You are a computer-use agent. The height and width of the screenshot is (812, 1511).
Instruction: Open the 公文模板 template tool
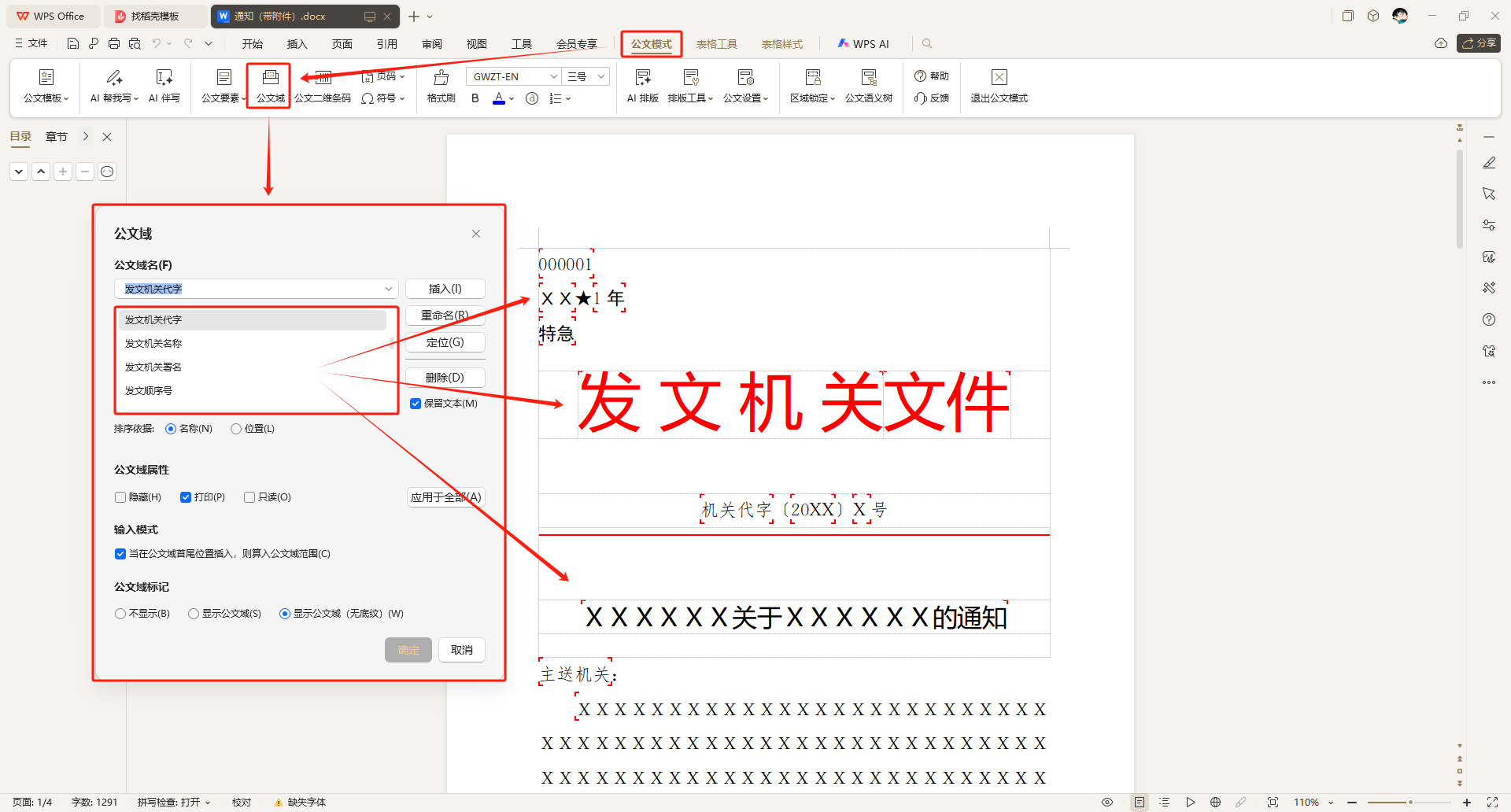46,85
